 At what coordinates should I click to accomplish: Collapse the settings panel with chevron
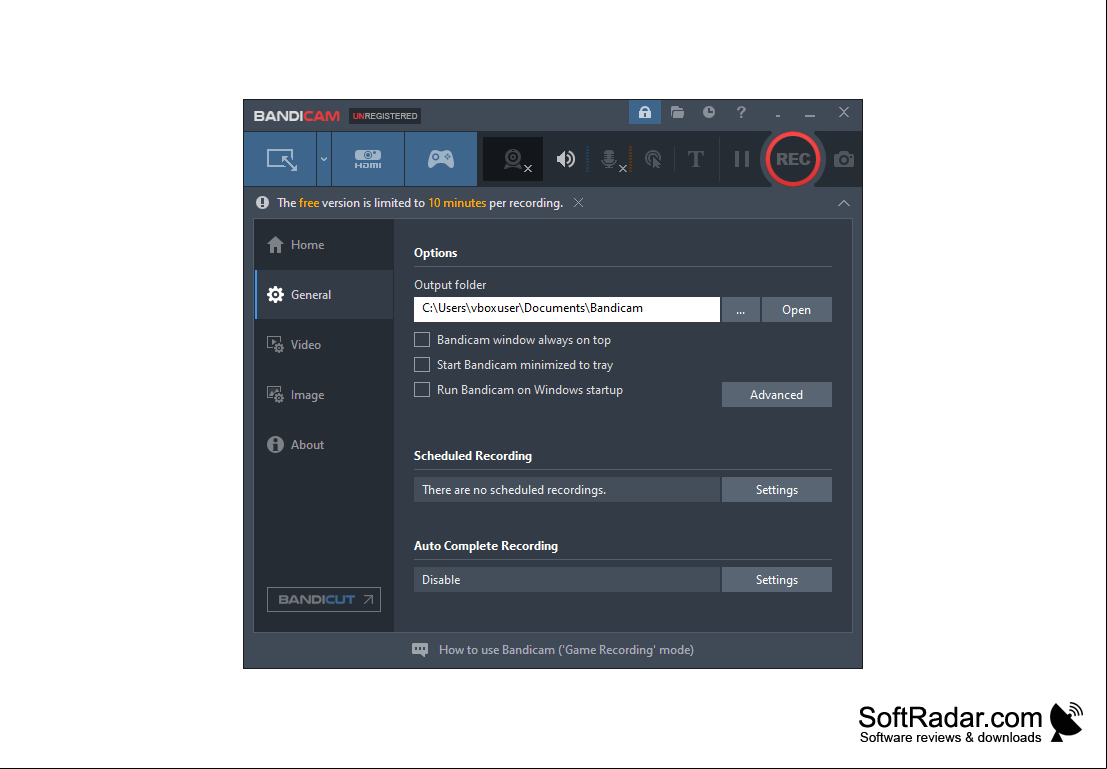844,203
